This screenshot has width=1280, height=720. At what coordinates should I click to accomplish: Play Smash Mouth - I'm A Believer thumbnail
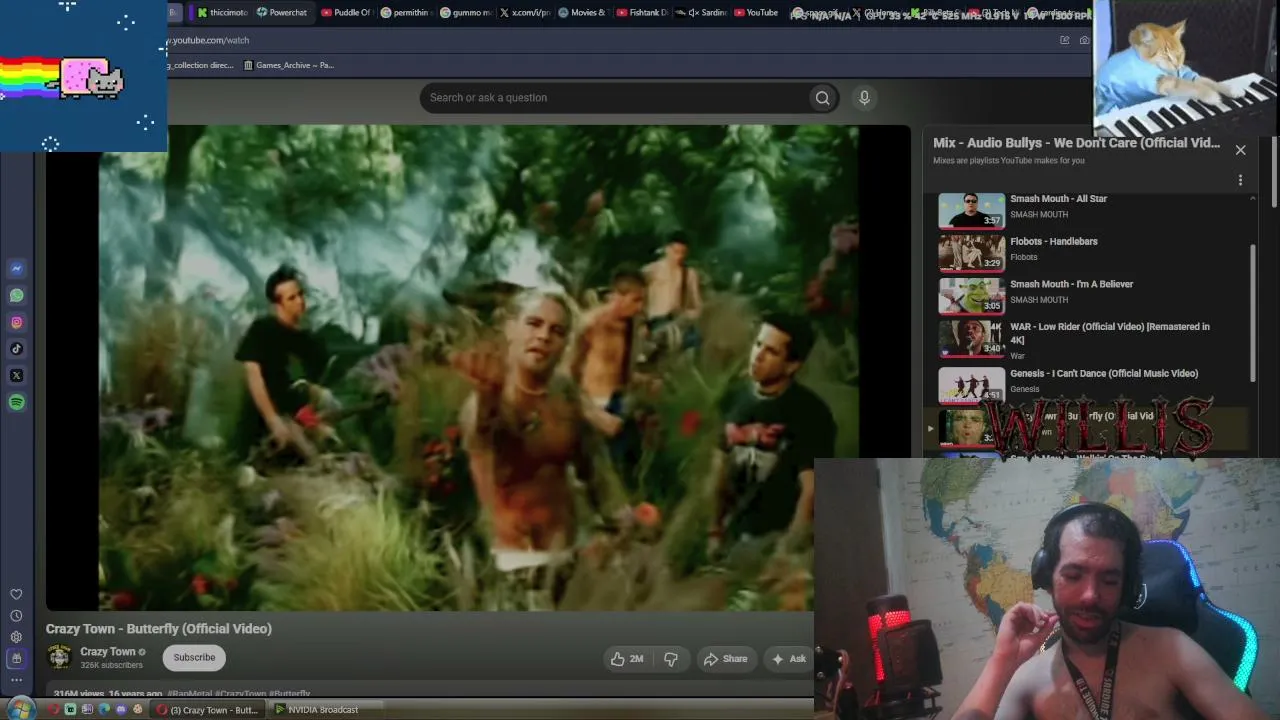[x=971, y=295]
